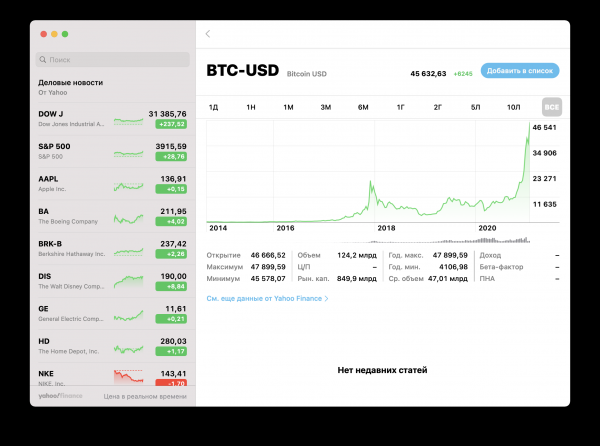Select the GE General Electric row
Image resolution: width=600 pixels, height=446 pixels.
tap(112, 314)
